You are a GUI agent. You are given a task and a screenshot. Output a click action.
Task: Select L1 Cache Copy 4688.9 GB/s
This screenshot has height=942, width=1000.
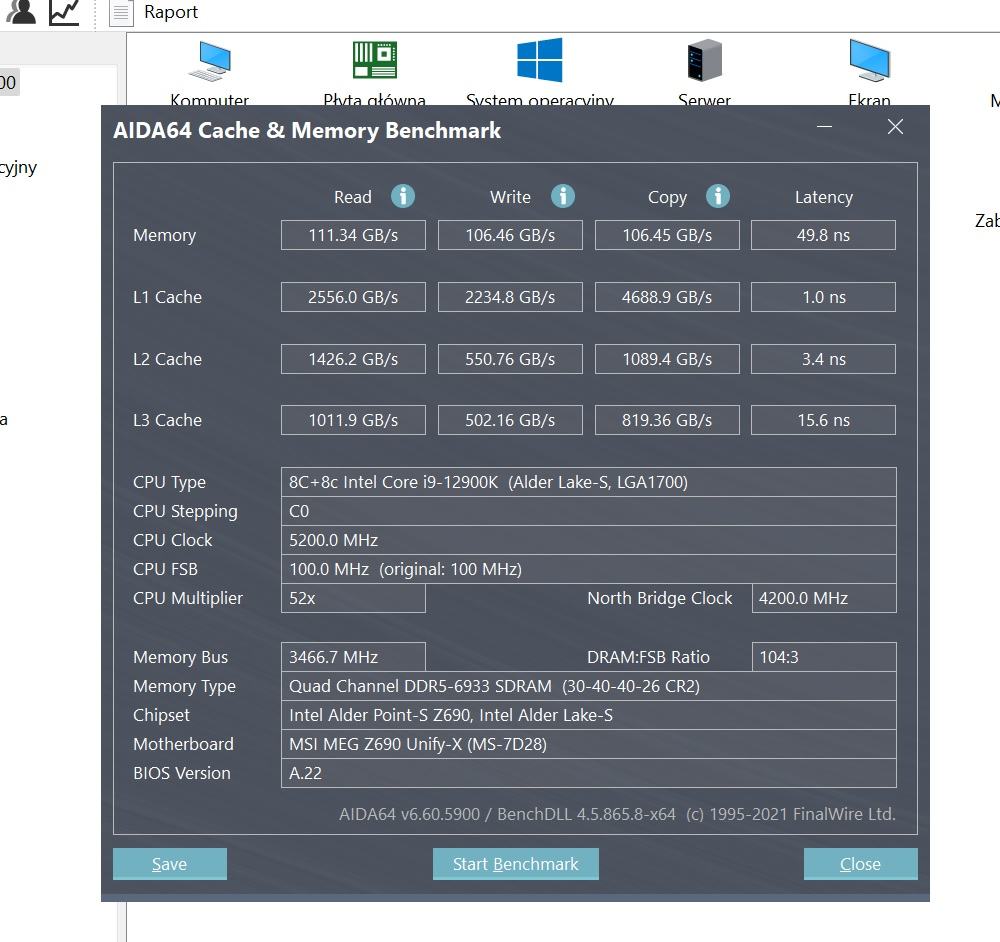point(667,297)
